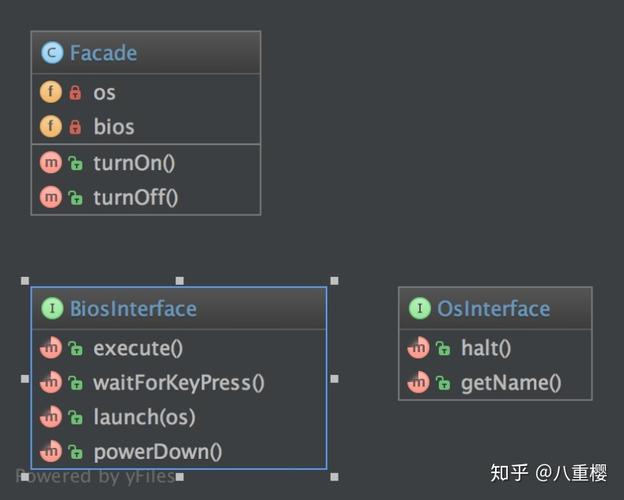624x500 pixels.
Task: Select the launch(os) method row
Action: click(x=179, y=417)
